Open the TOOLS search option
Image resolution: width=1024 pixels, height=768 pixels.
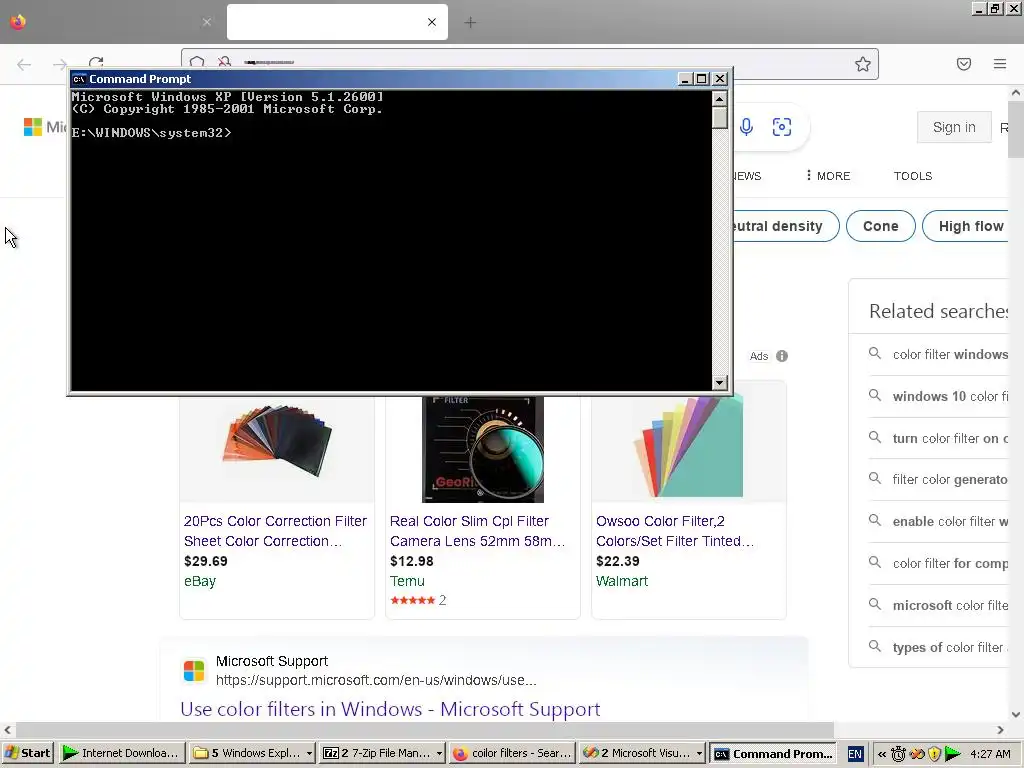[913, 176]
